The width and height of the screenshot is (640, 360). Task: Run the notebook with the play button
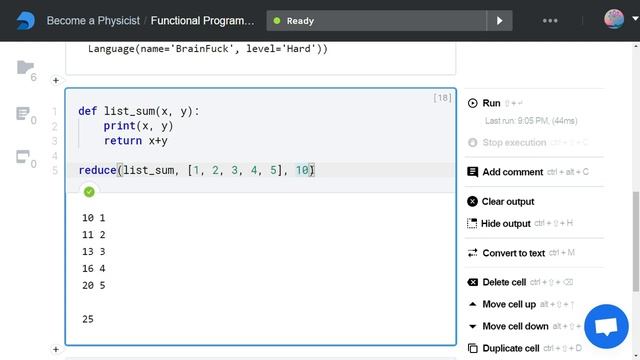[x=500, y=21]
